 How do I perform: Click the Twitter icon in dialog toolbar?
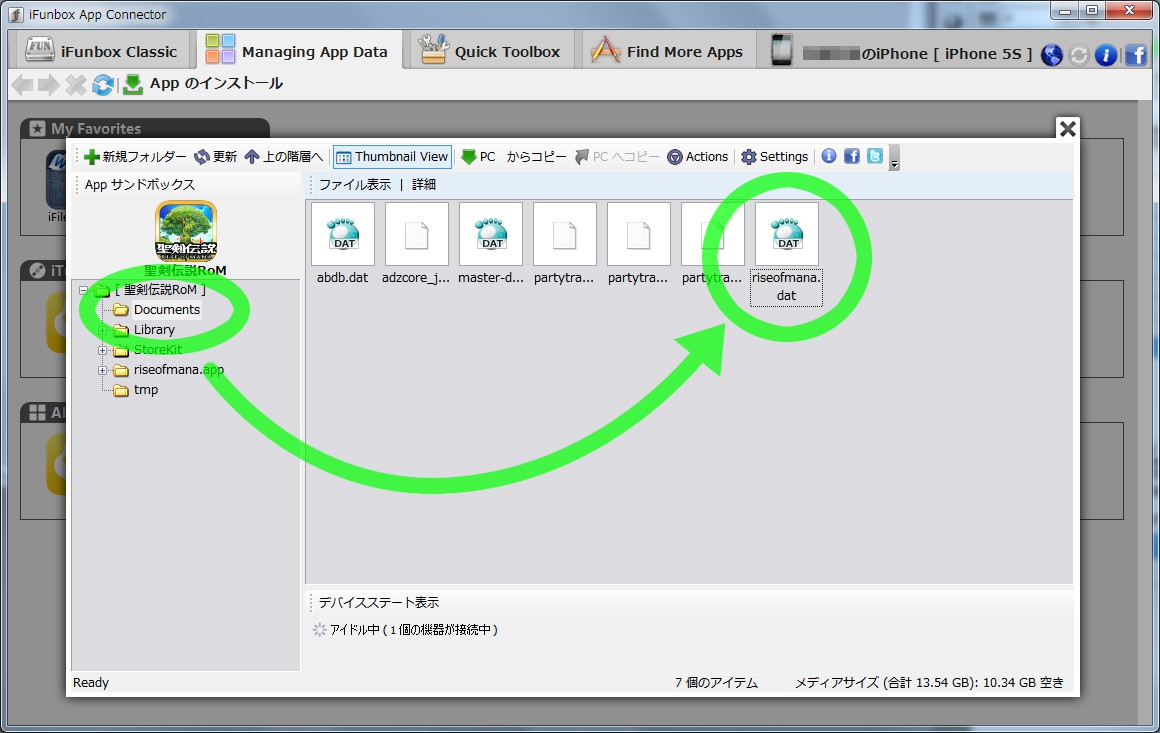click(x=875, y=156)
